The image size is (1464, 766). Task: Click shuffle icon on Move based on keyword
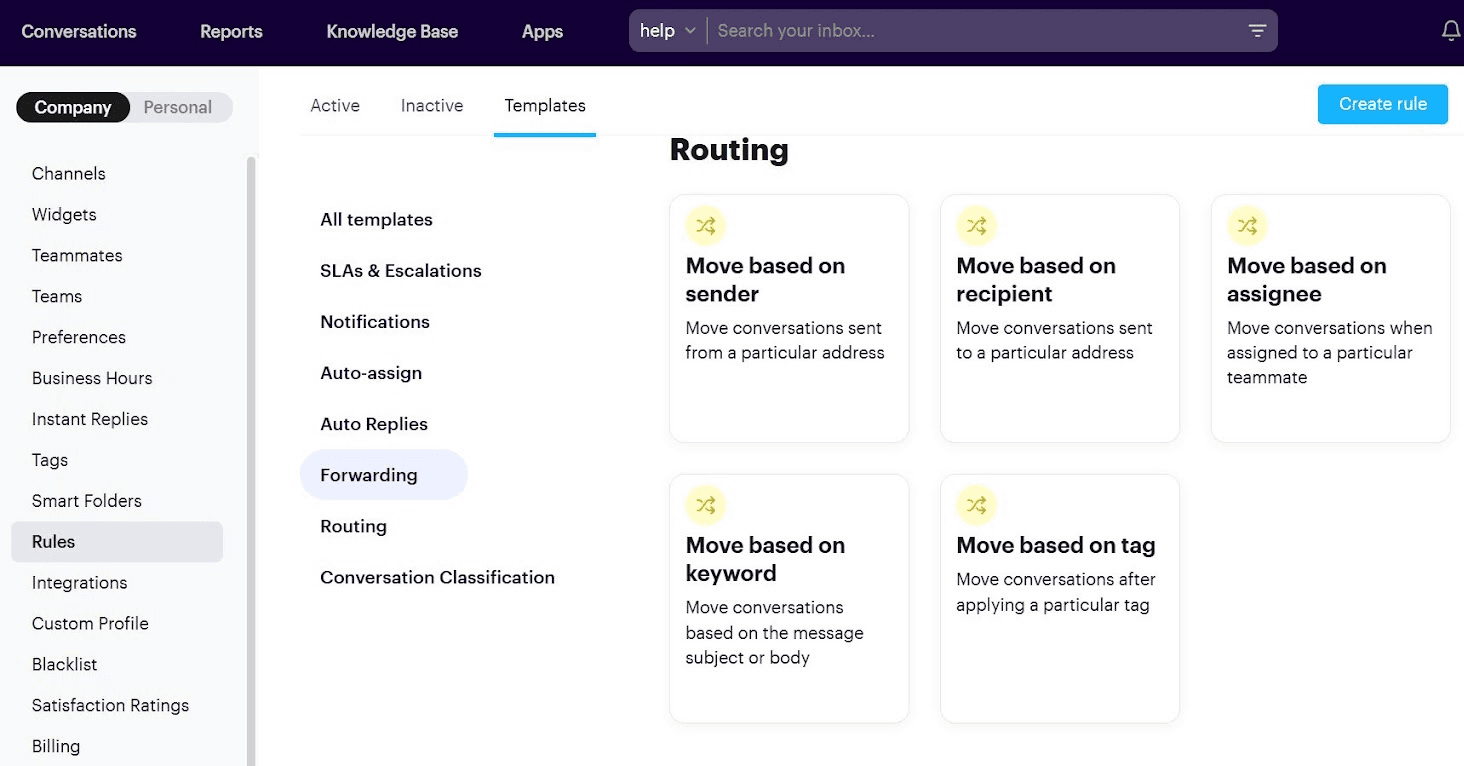(x=705, y=505)
